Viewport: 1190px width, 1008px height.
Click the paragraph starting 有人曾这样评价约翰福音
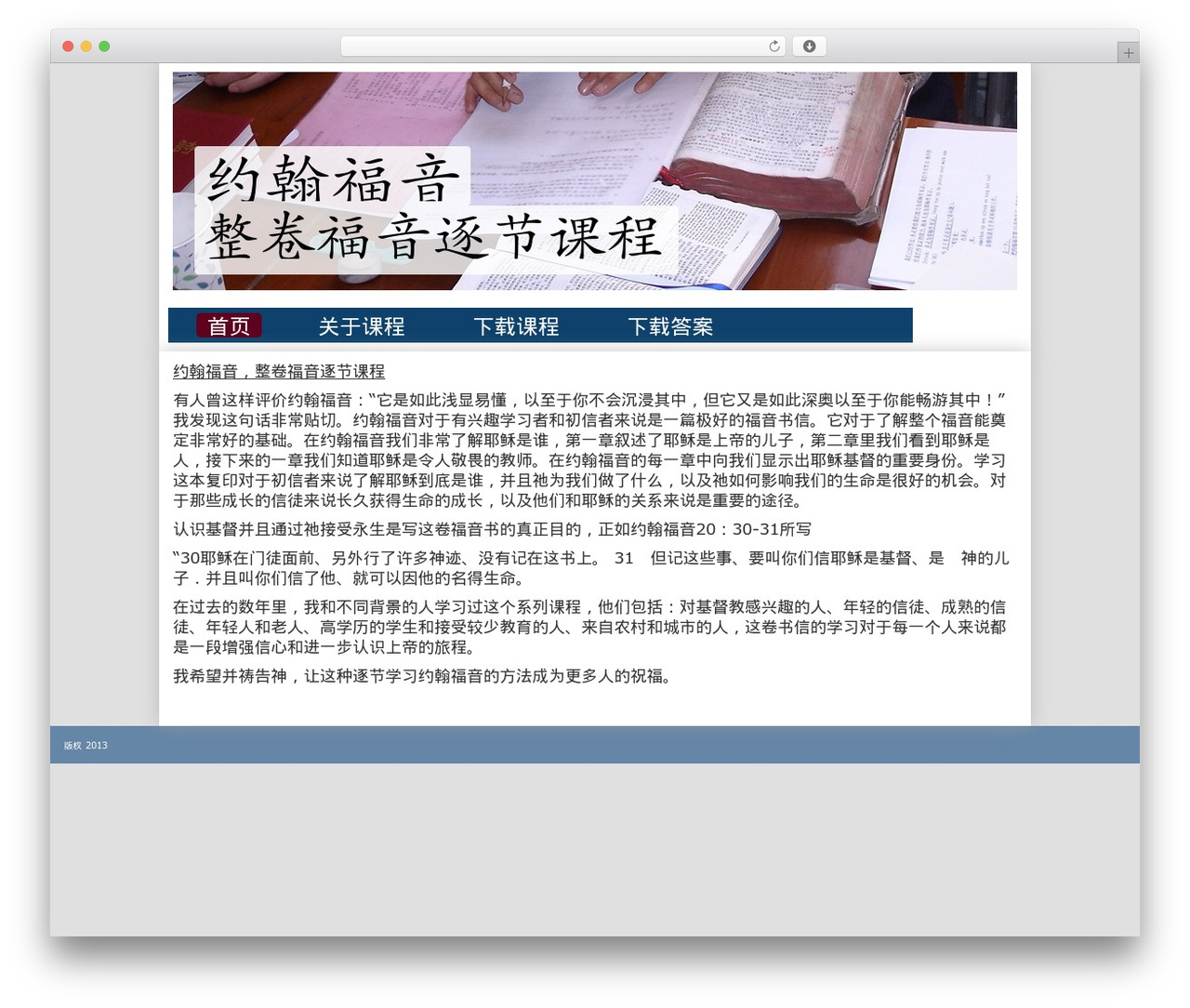coord(590,450)
